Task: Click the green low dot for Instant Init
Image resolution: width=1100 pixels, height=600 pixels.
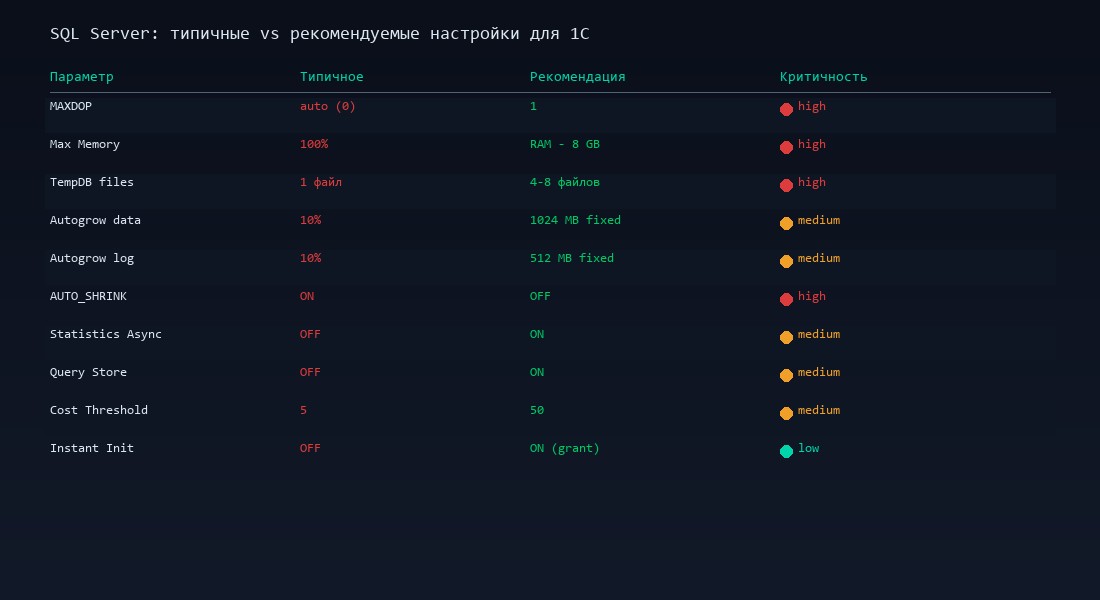Action: [787, 451]
